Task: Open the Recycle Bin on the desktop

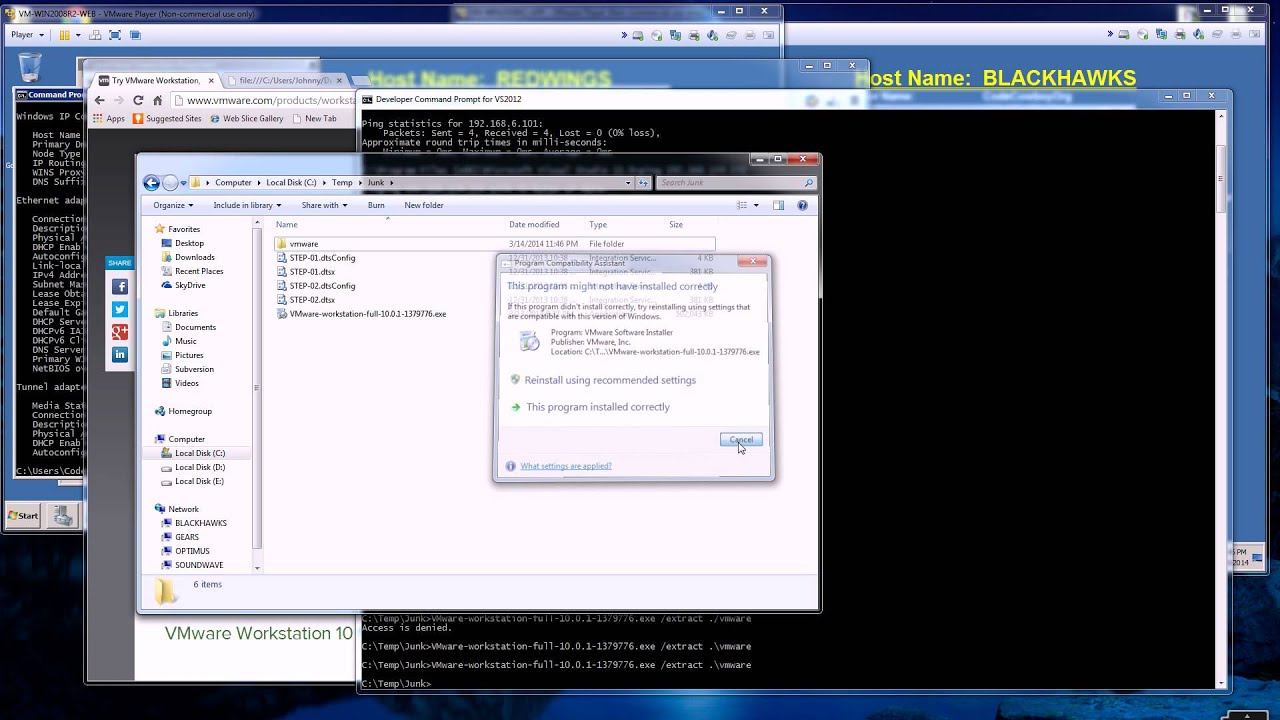Action: pyautogui.click(x=30, y=68)
